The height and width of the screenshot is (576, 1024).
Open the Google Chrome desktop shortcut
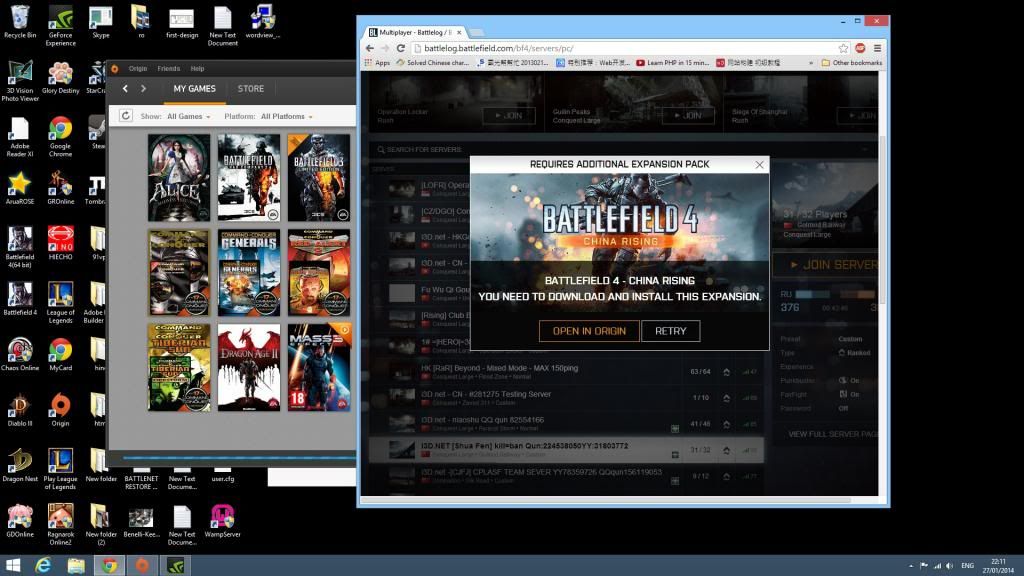[x=60, y=136]
